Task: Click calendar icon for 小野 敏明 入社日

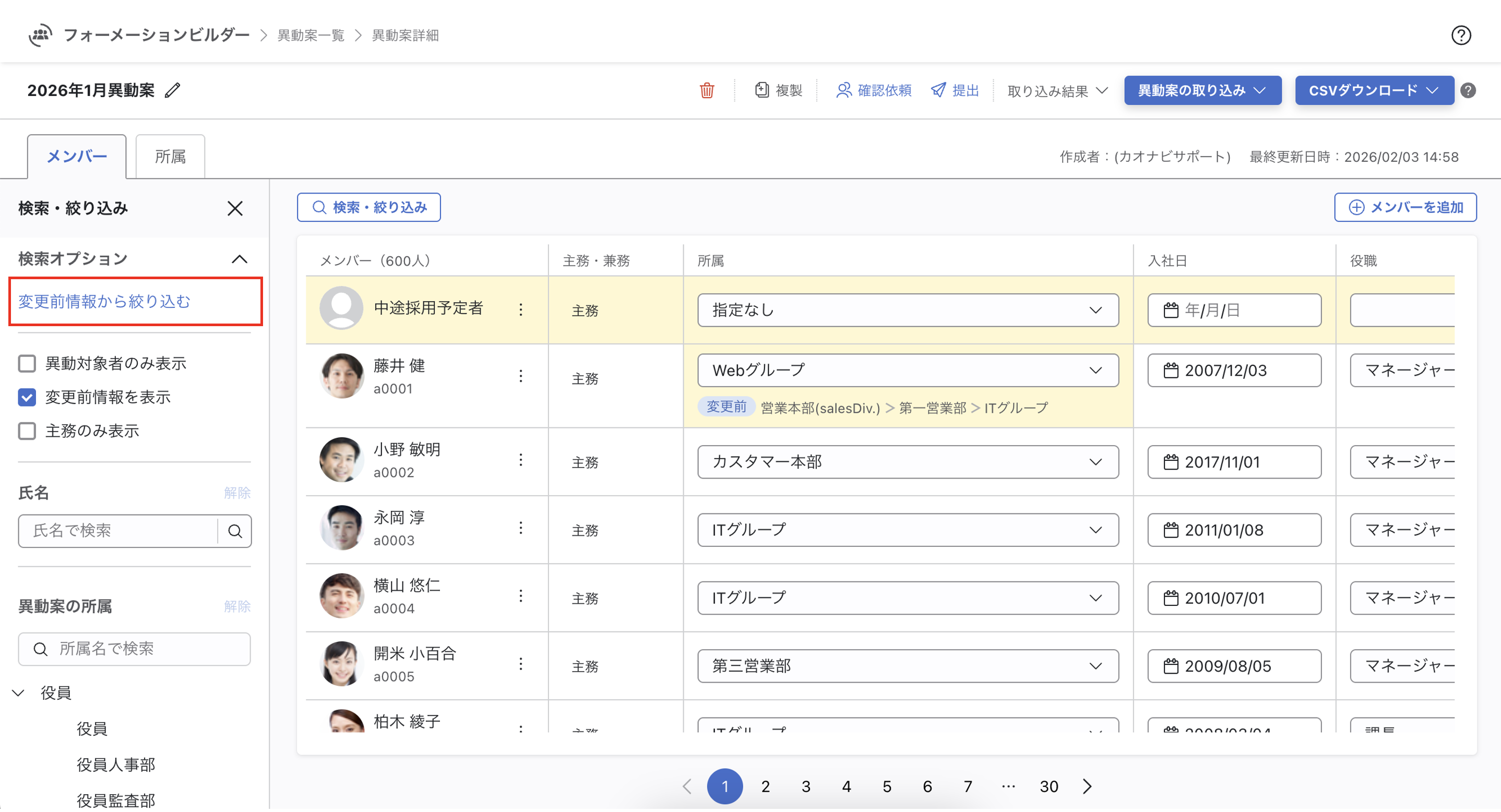Action: pos(1171,462)
